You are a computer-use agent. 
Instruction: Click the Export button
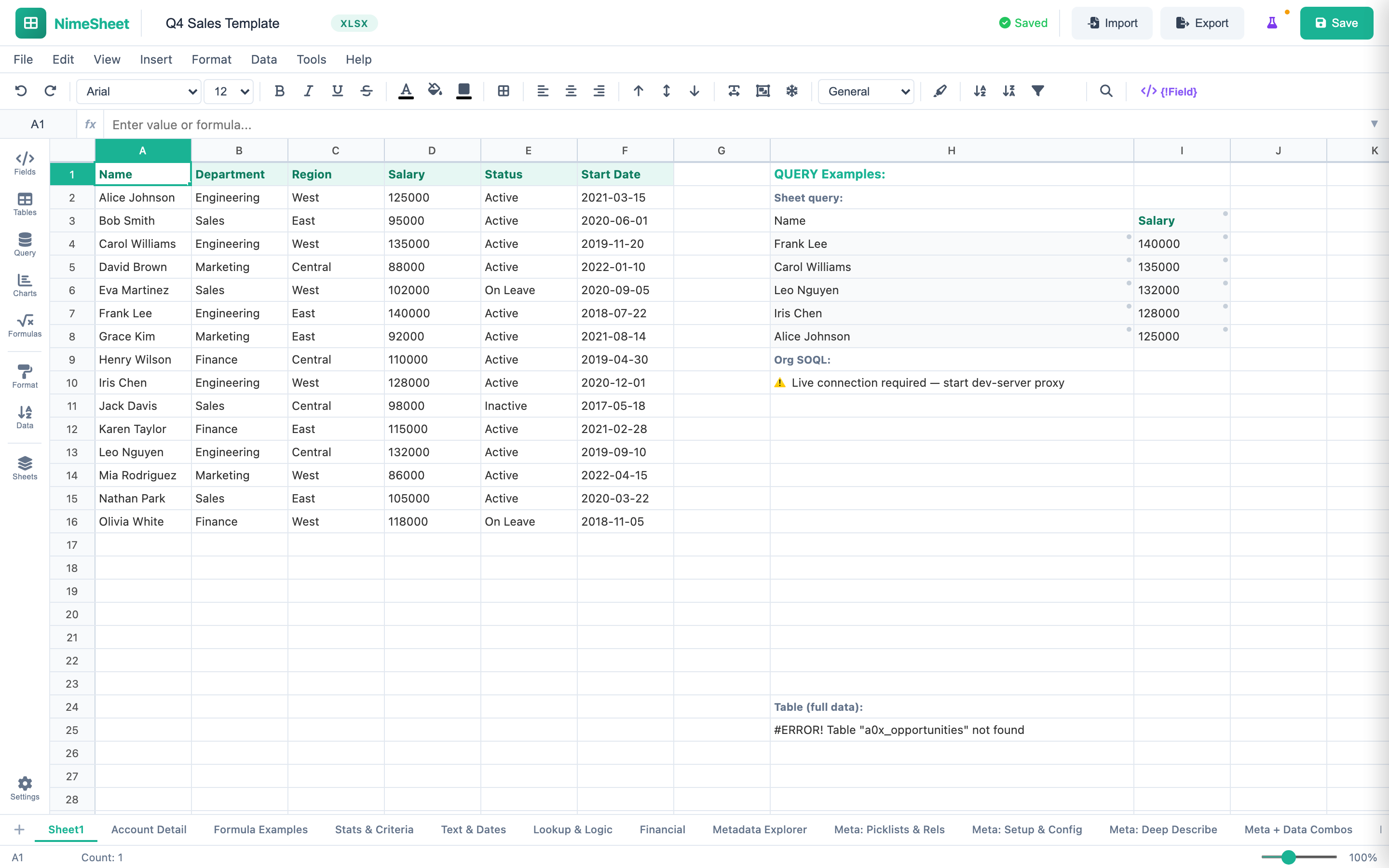pyautogui.click(x=1202, y=23)
